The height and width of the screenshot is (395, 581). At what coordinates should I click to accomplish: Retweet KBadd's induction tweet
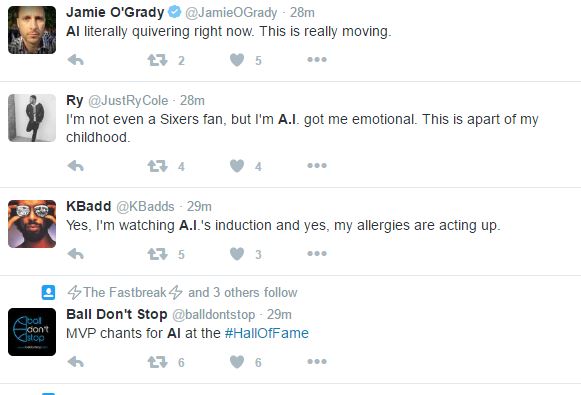157,254
